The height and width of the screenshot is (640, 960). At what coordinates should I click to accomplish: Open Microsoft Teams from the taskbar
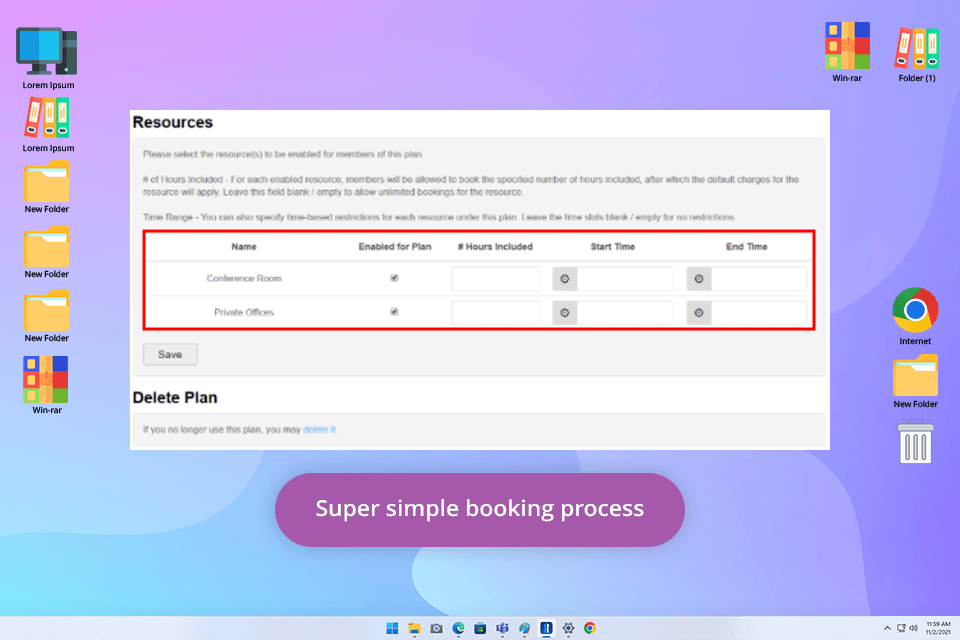click(x=503, y=628)
